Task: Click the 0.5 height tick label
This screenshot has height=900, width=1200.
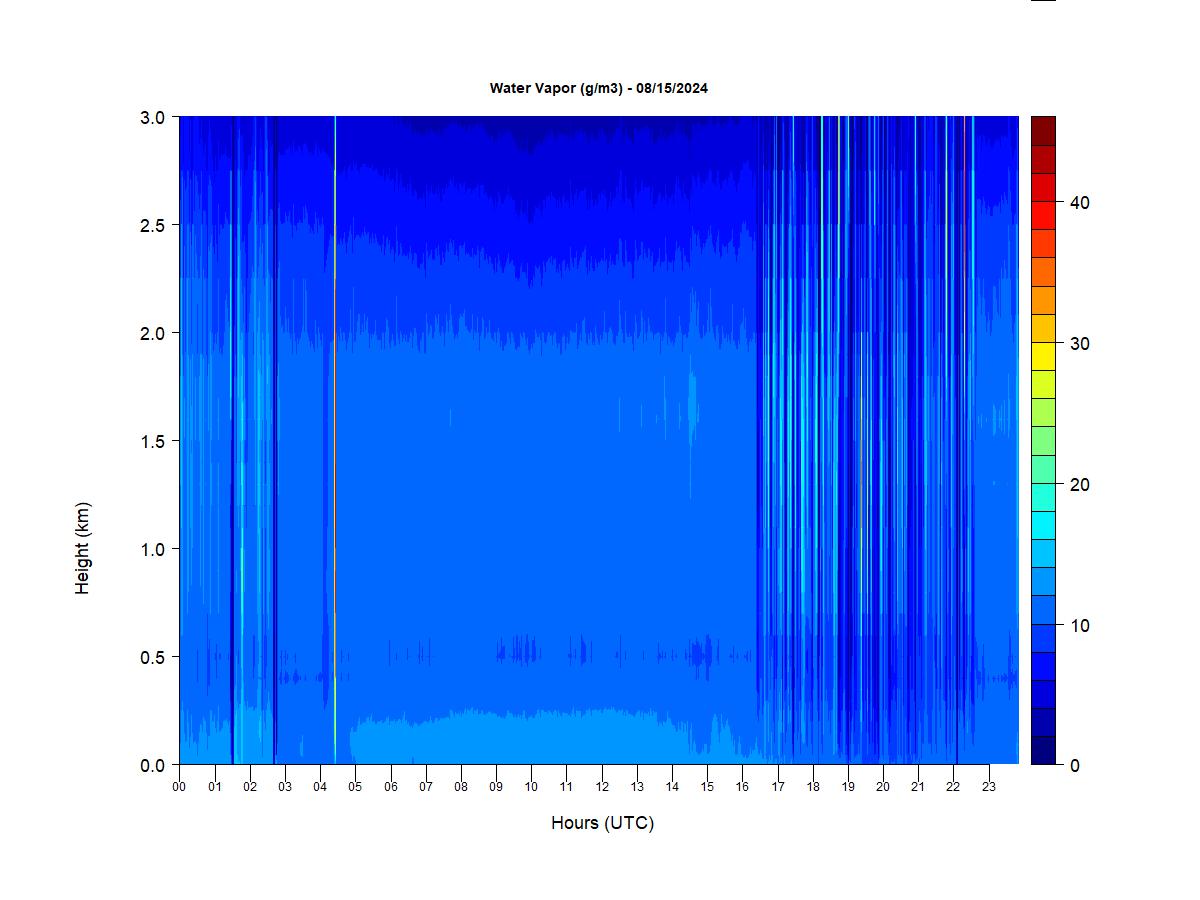Action: click(x=152, y=657)
